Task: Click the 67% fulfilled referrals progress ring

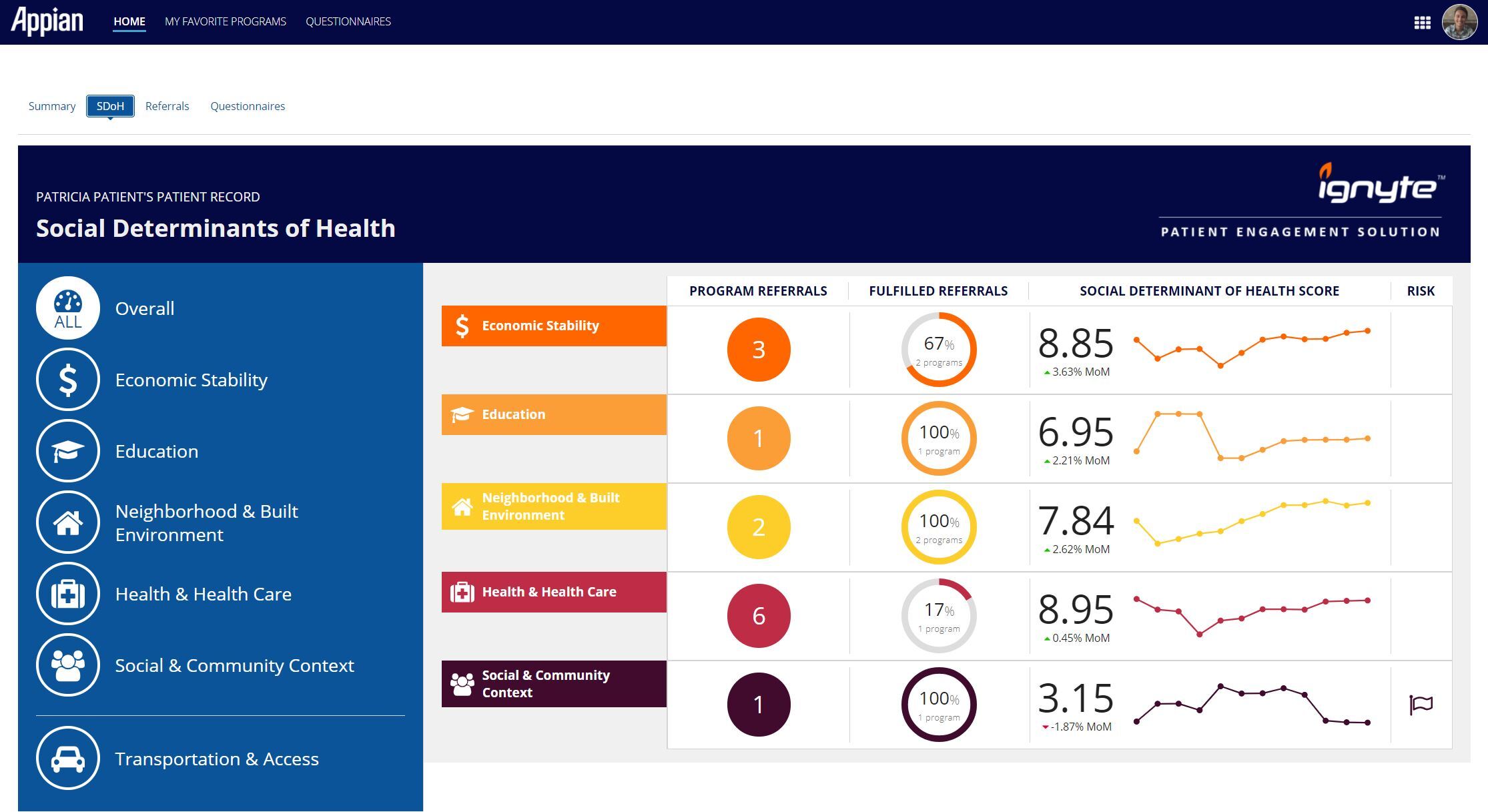Action: [938, 350]
